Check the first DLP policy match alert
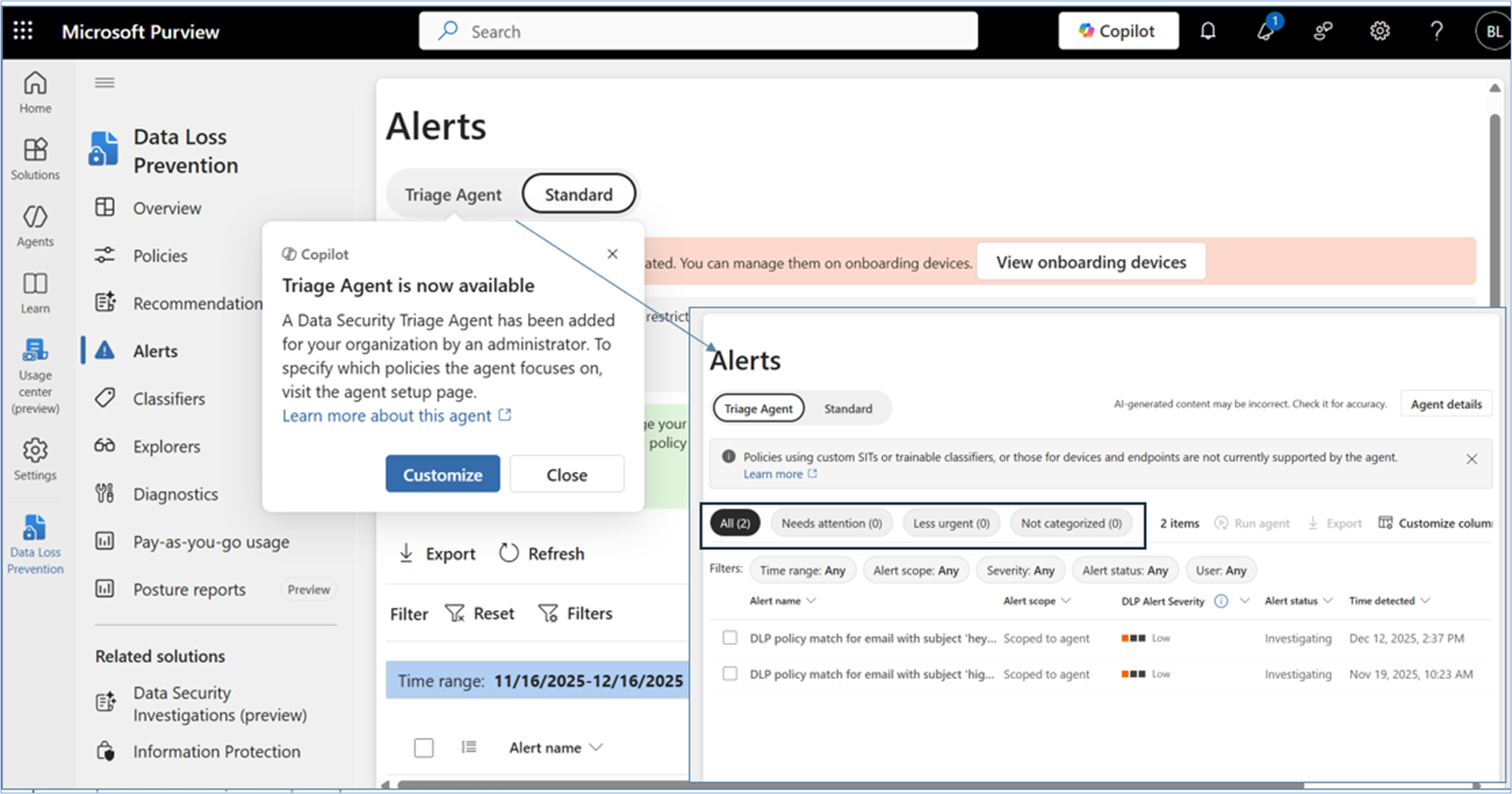Image resolution: width=1512 pixels, height=794 pixels. pos(730,638)
